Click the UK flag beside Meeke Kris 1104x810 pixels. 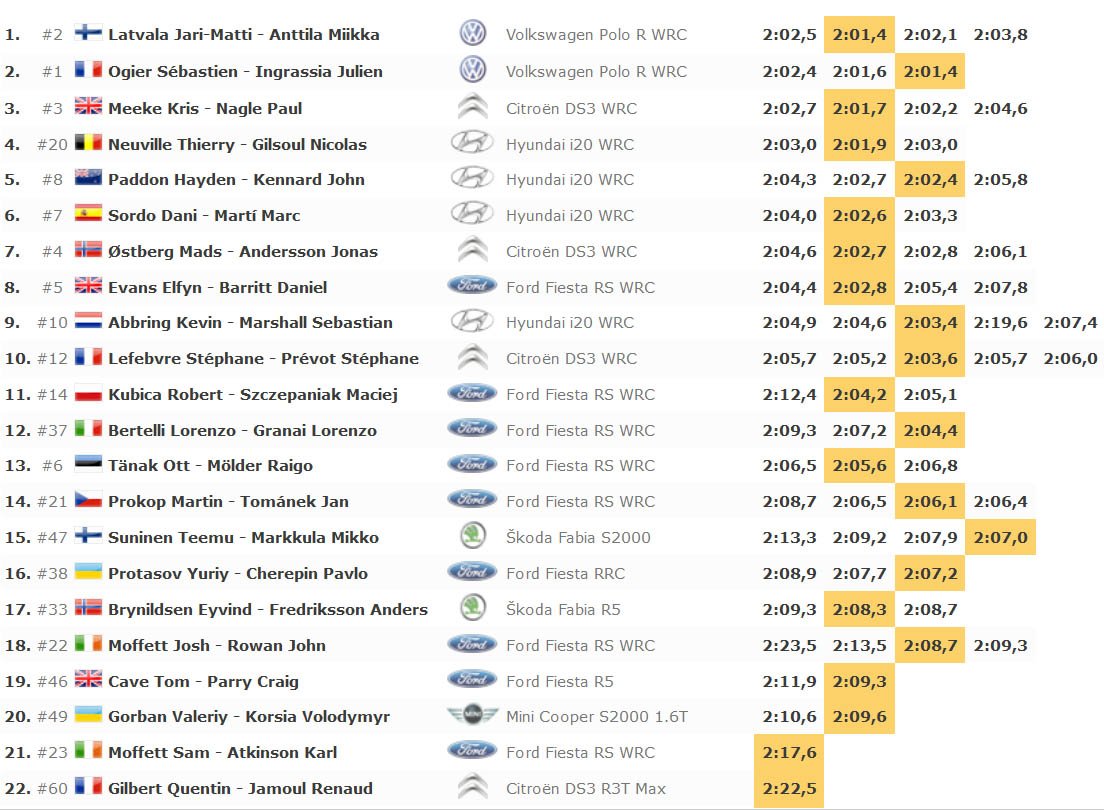tap(88, 106)
